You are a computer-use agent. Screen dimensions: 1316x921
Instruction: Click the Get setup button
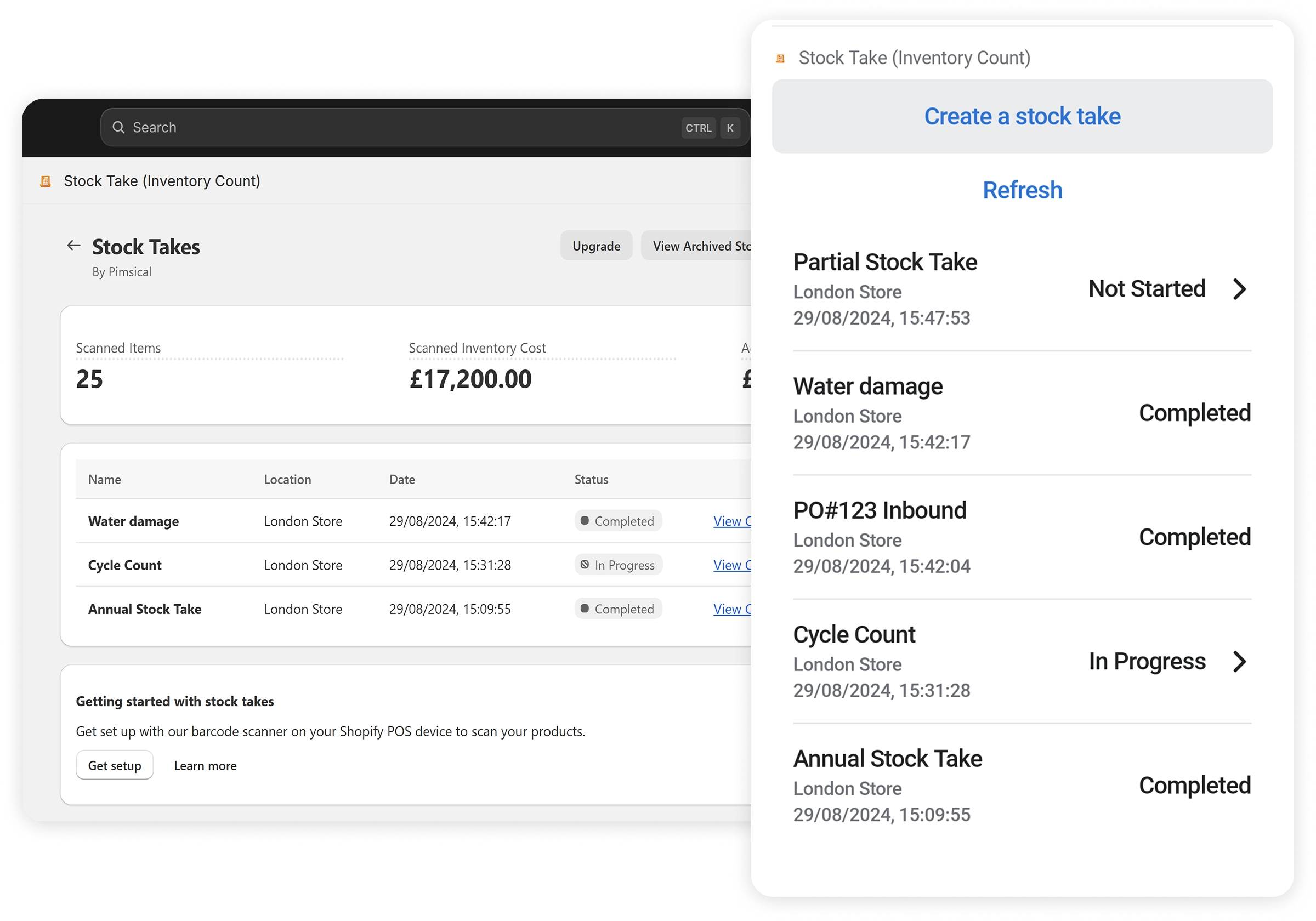(x=115, y=766)
